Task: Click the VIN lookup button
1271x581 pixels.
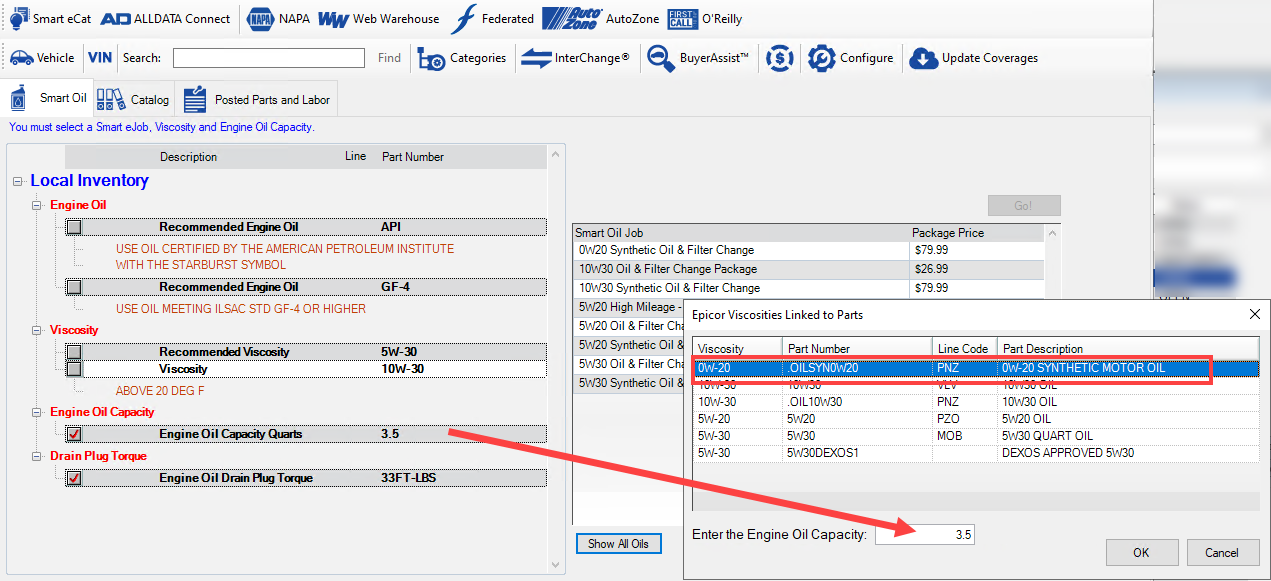Action: (x=100, y=58)
